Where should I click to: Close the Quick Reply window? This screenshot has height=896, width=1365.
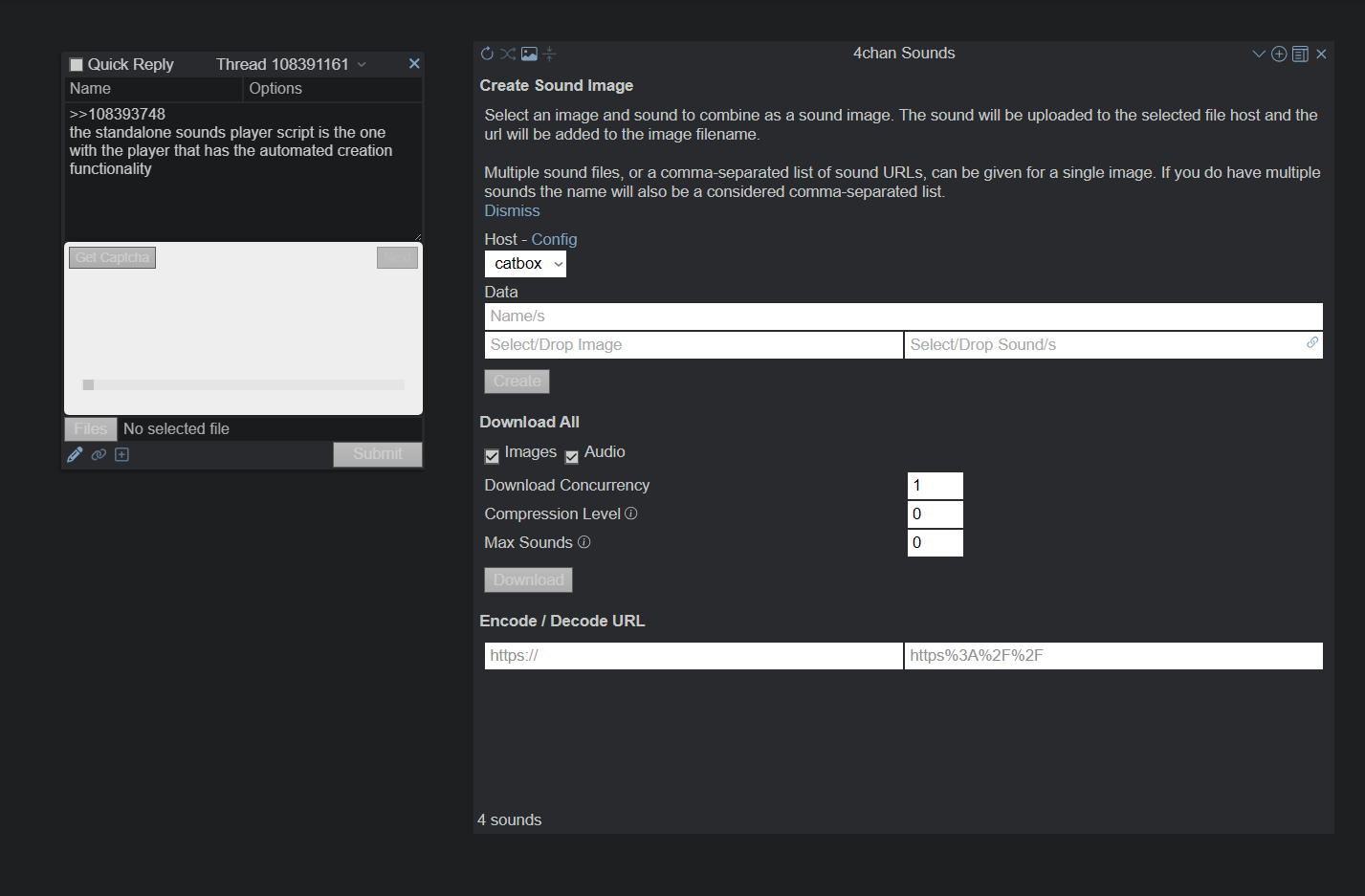pyautogui.click(x=414, y=63)
